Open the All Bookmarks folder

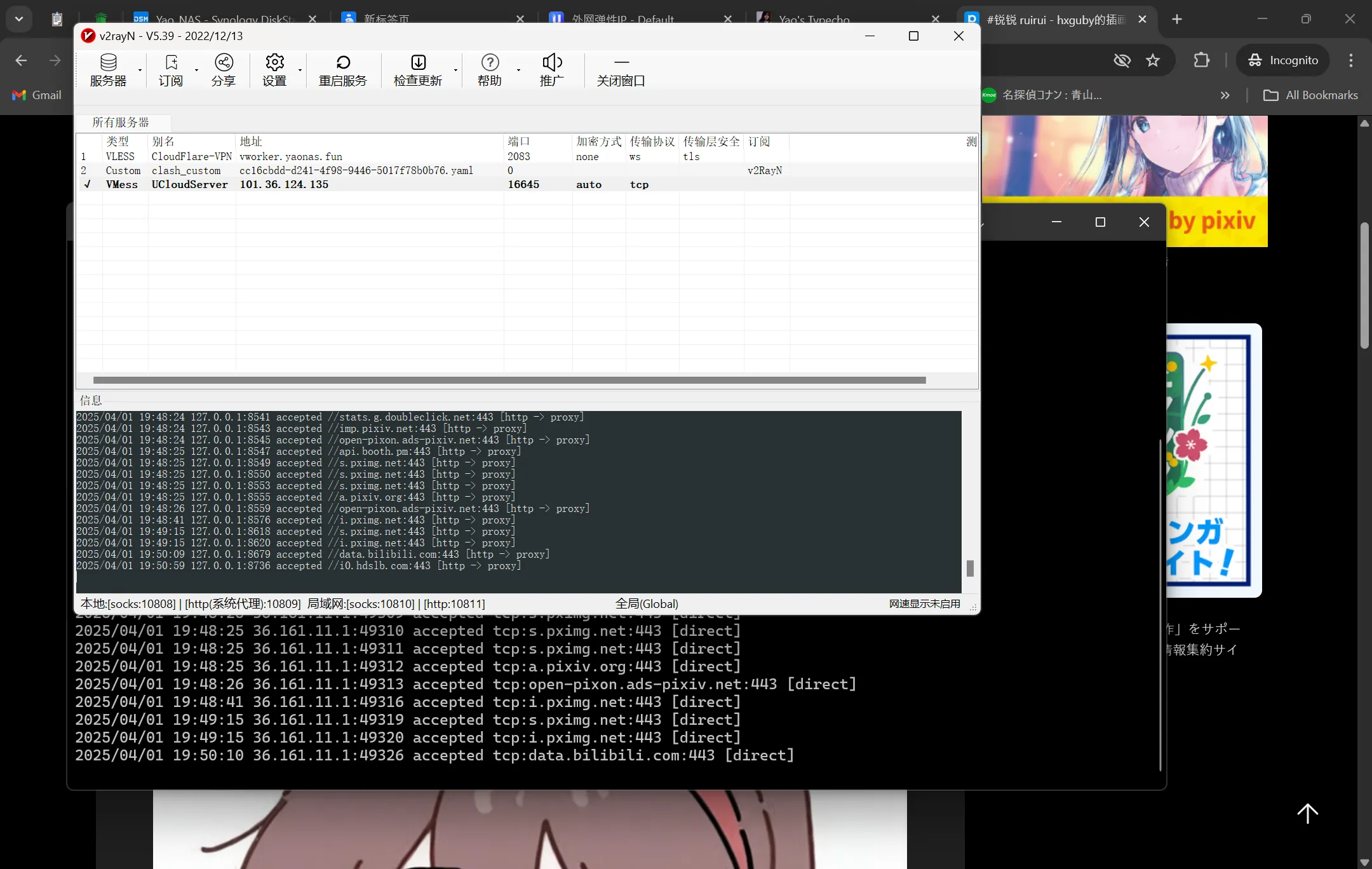(x=1310, y=95)
